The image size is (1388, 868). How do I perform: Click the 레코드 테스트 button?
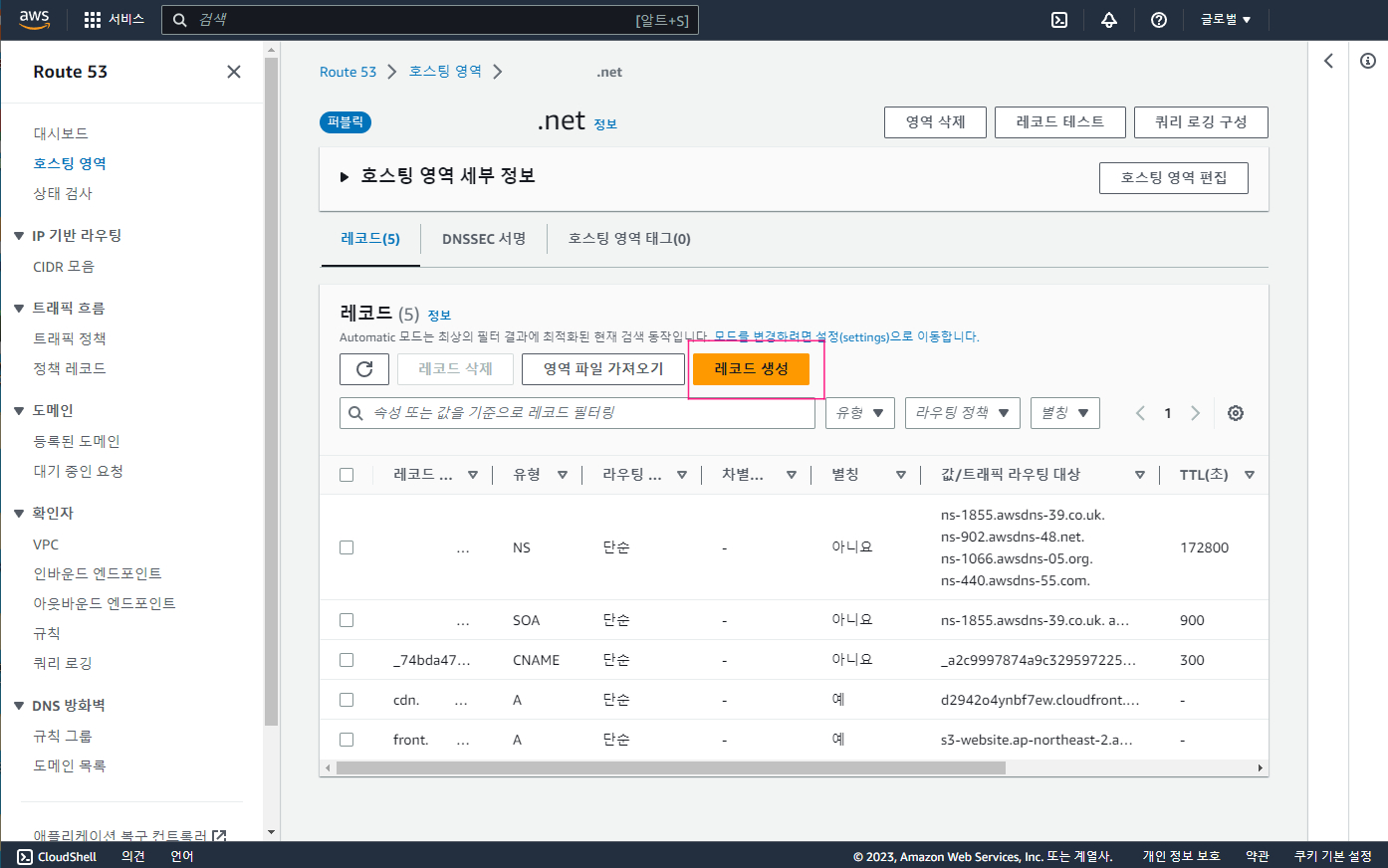pyautogui.click(x=1060, y=122)
